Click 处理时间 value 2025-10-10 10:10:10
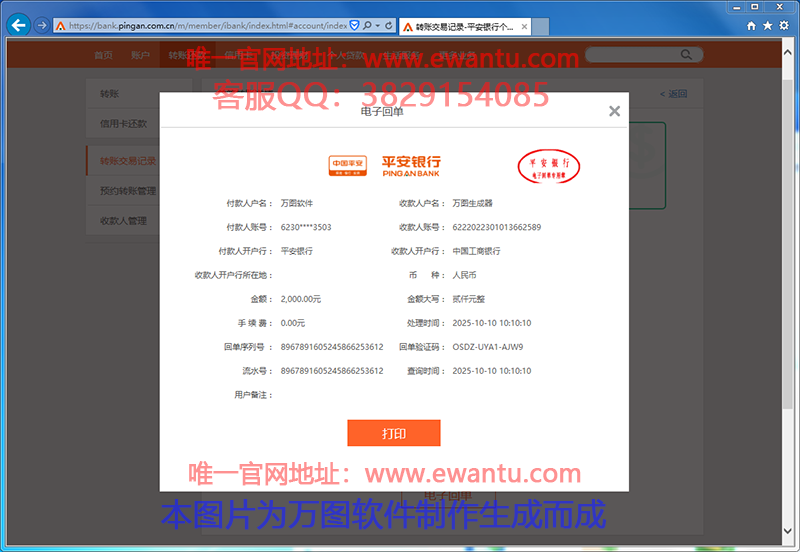Screen dimensions: 800x552 [x=491, y=323]
